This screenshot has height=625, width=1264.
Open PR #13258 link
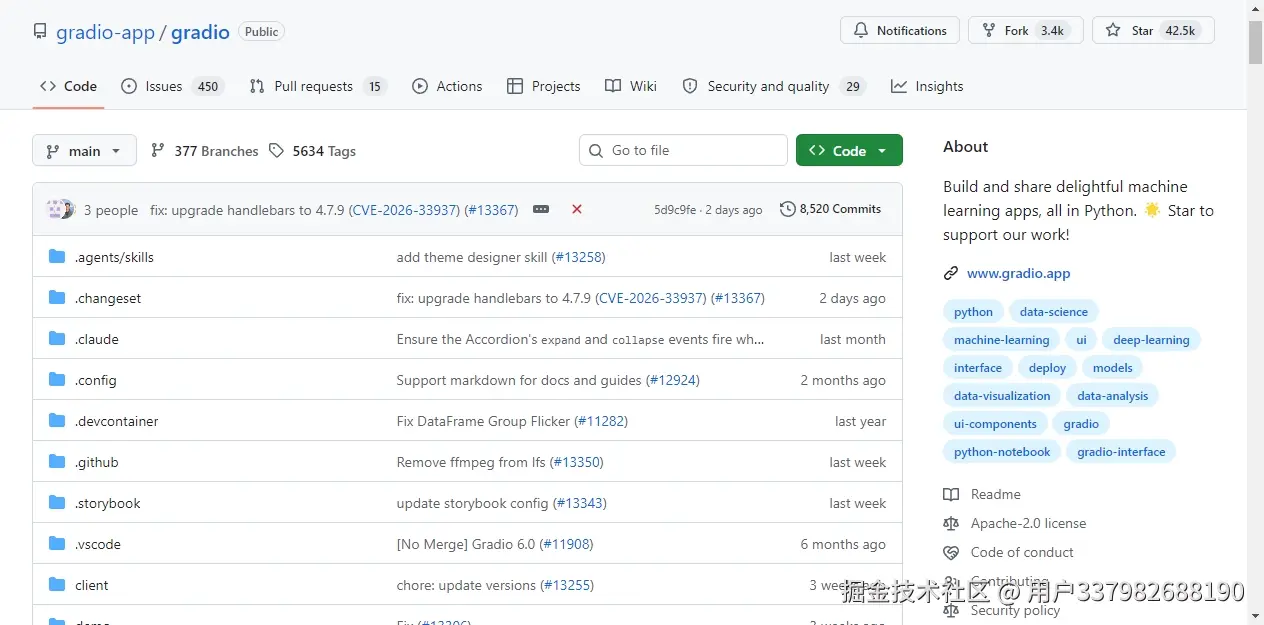click(579, 257)
